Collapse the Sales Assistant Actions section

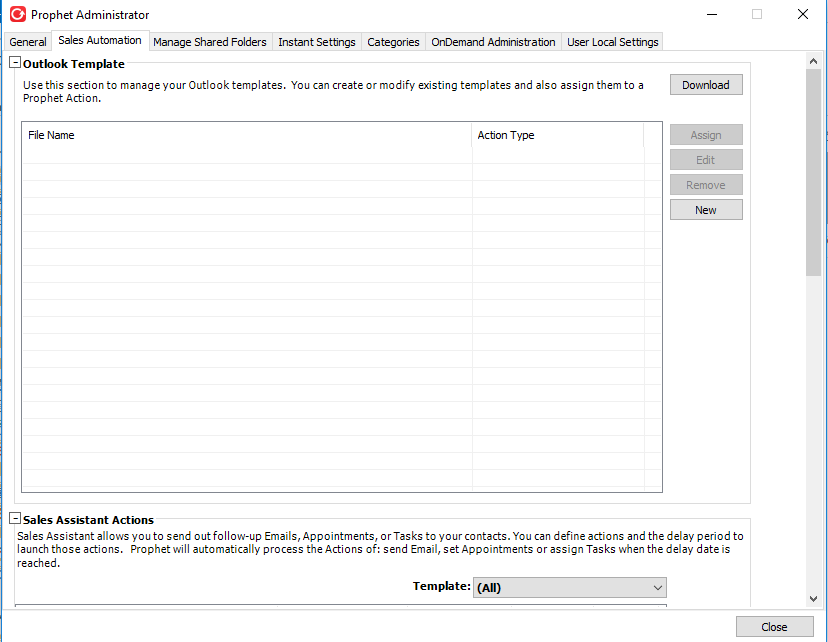pyautogui.click(x=15, y=518)
